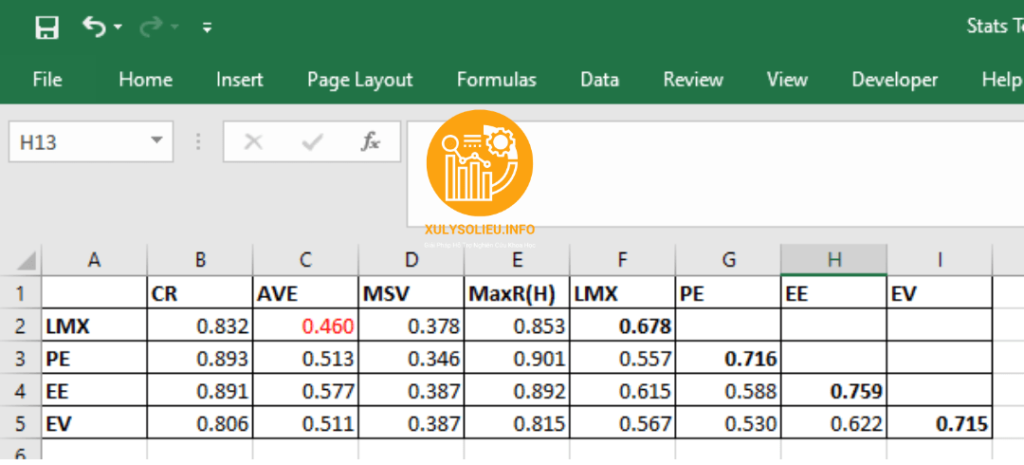Click the MSV header cell

point(411,293)
